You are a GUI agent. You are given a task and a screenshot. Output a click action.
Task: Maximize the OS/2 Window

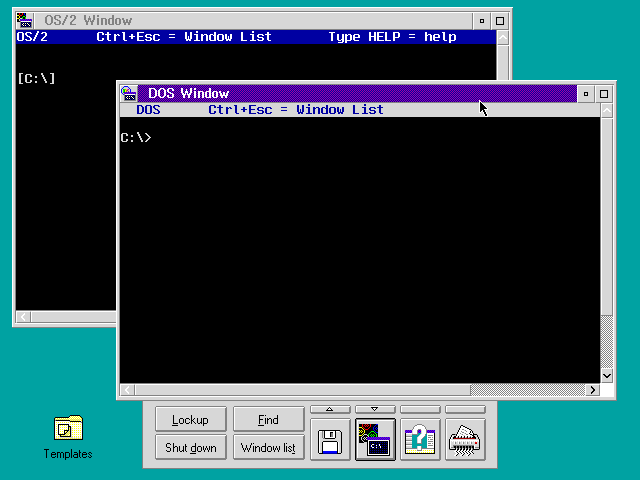[500, 21]
